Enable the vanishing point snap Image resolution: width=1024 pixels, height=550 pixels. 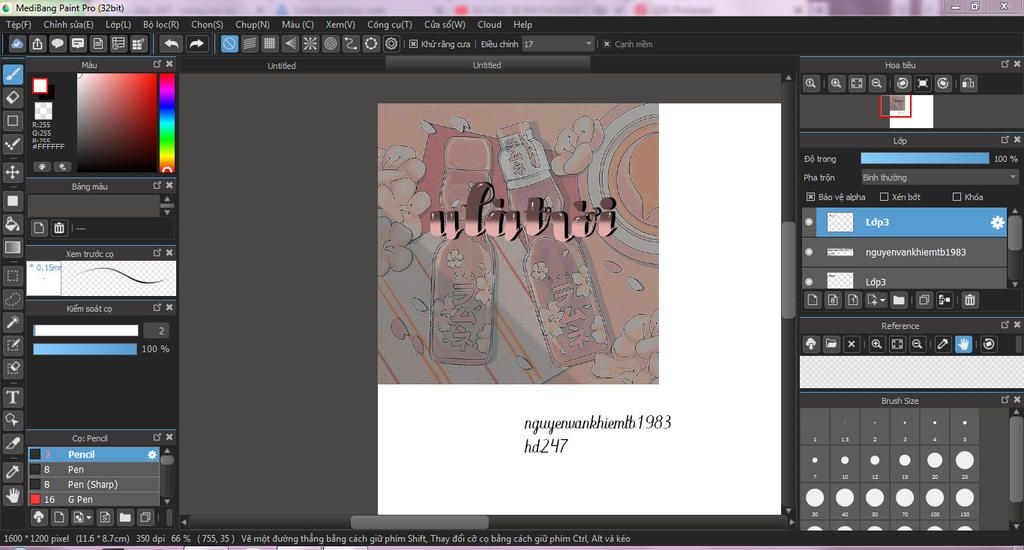click(x=290, y=44)
